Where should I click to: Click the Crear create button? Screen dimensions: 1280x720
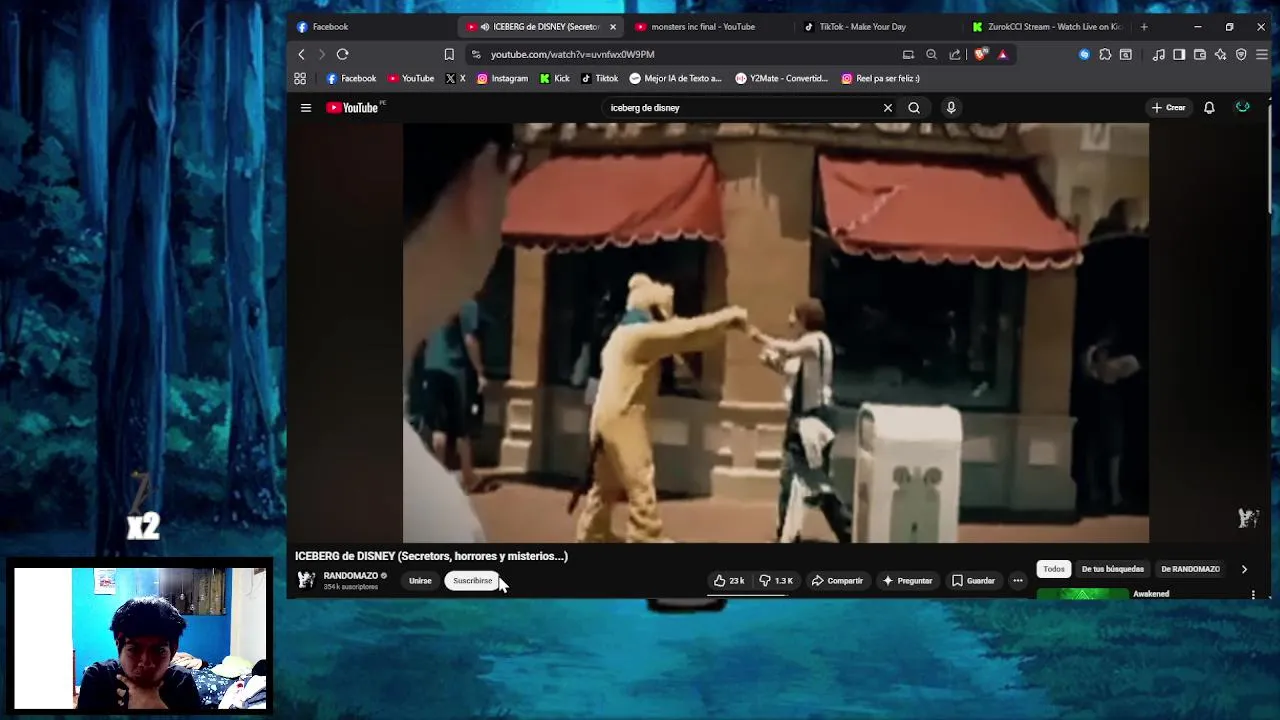coord(1168,108)
